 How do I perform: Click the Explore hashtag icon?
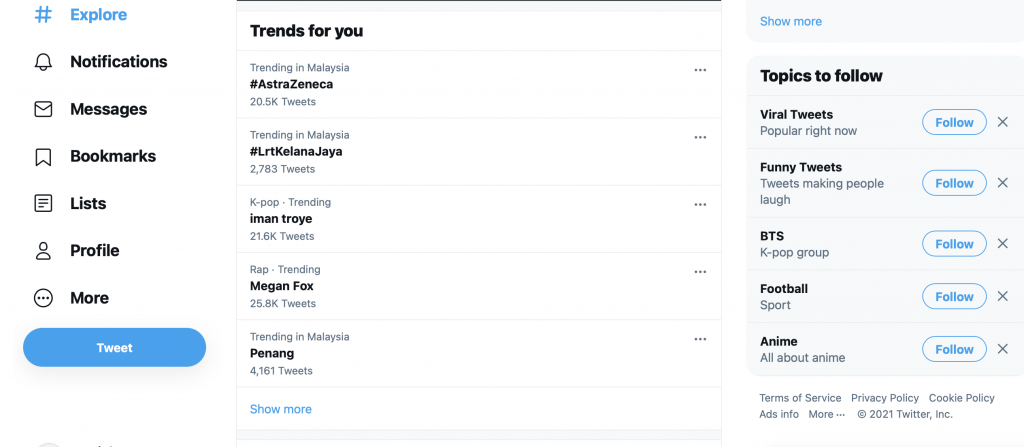[x=43, y=15]
